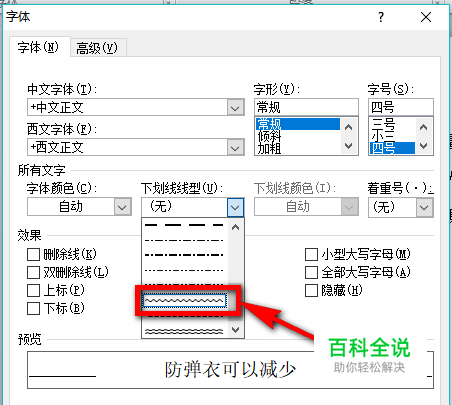Viewport: 452px width, 405px height.
Task: Open the 中文字体 dropdown list
Action: [x=235, y=108]
